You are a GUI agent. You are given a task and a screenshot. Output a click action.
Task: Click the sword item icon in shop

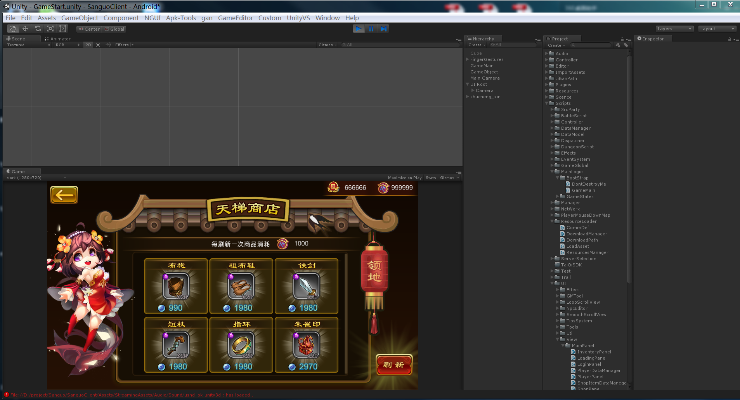coord(305,286)
